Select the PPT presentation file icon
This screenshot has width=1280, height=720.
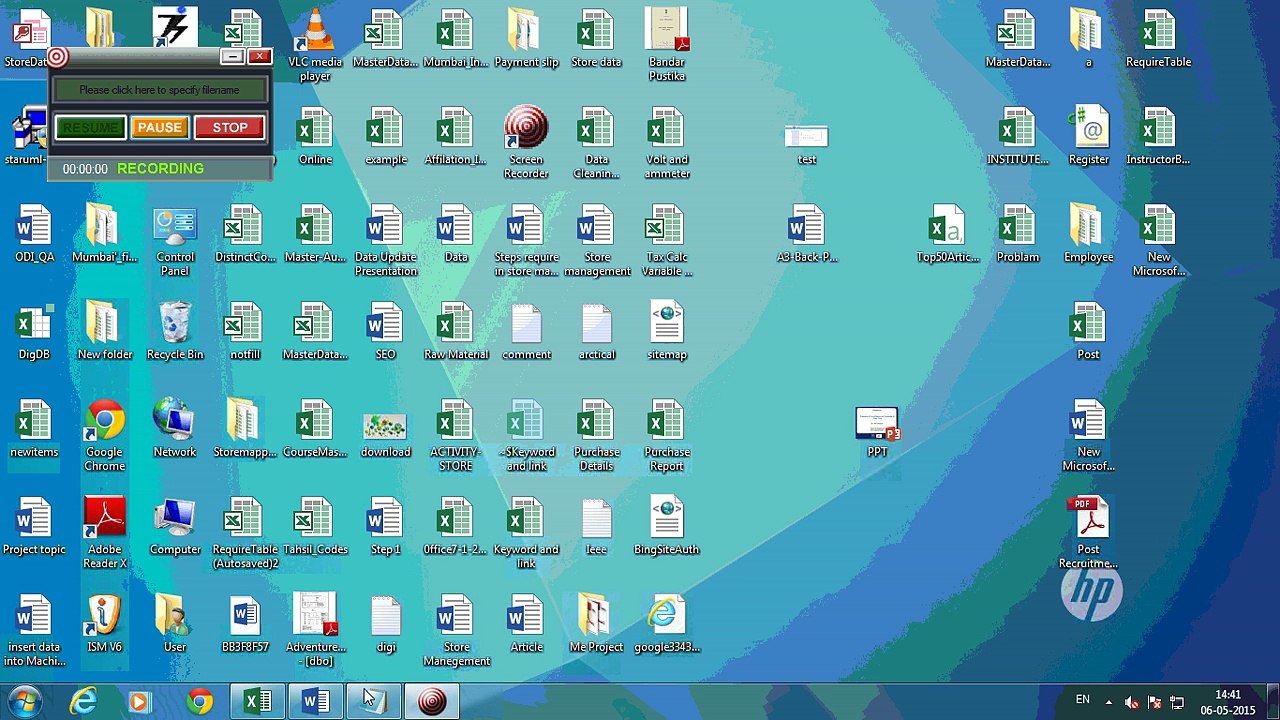877,431
